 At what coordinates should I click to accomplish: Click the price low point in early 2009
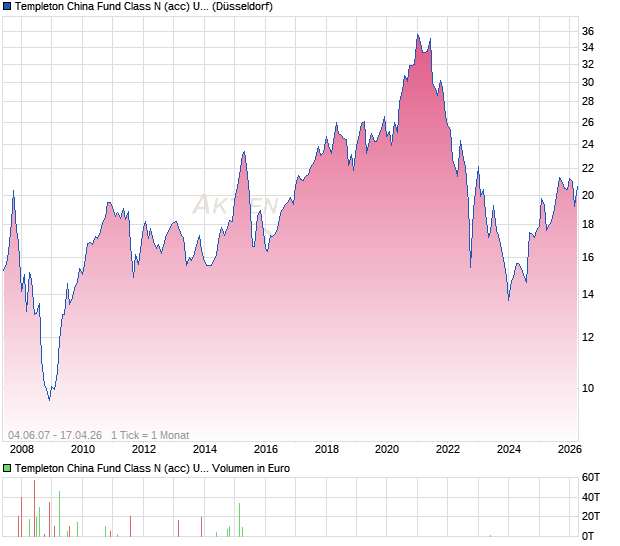[49, 400]
